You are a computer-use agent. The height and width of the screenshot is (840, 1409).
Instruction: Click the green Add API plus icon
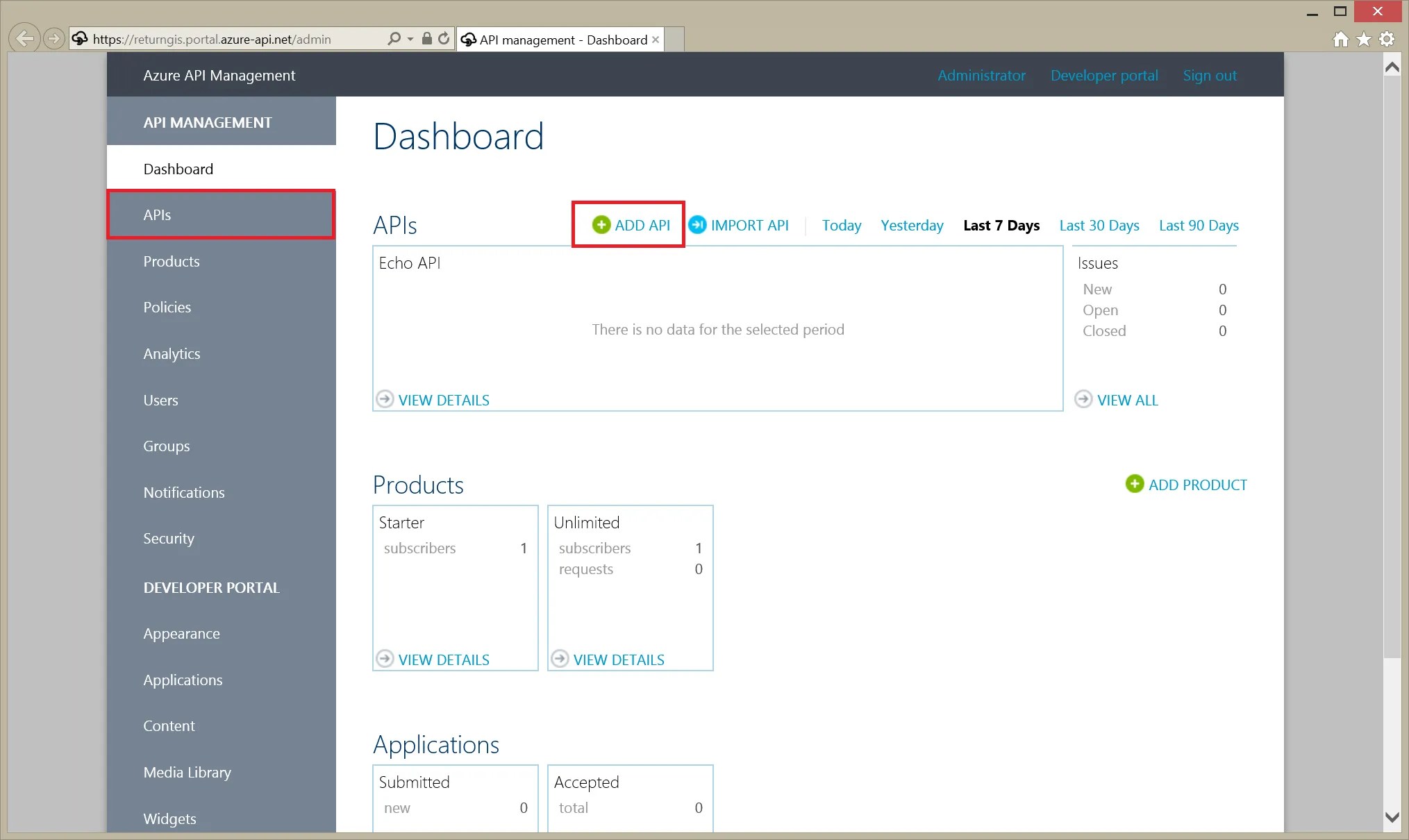click(601, 225)
